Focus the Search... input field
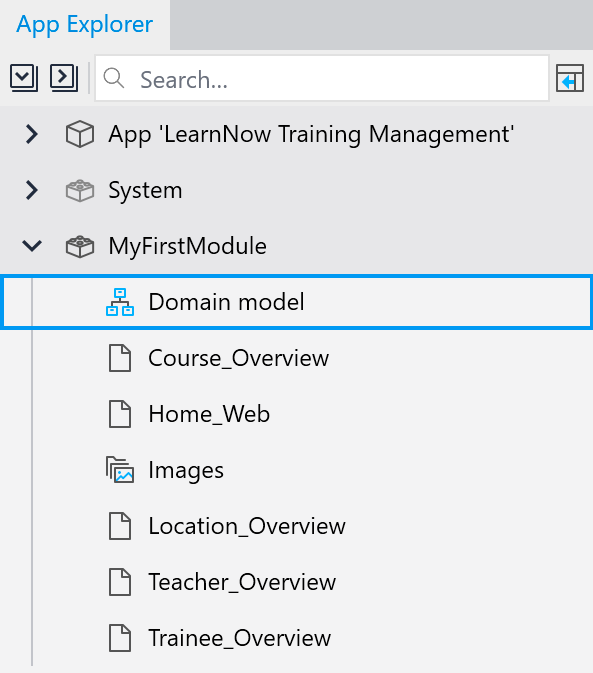This screenshot has height=673, width=593. [x=322, y=79]
